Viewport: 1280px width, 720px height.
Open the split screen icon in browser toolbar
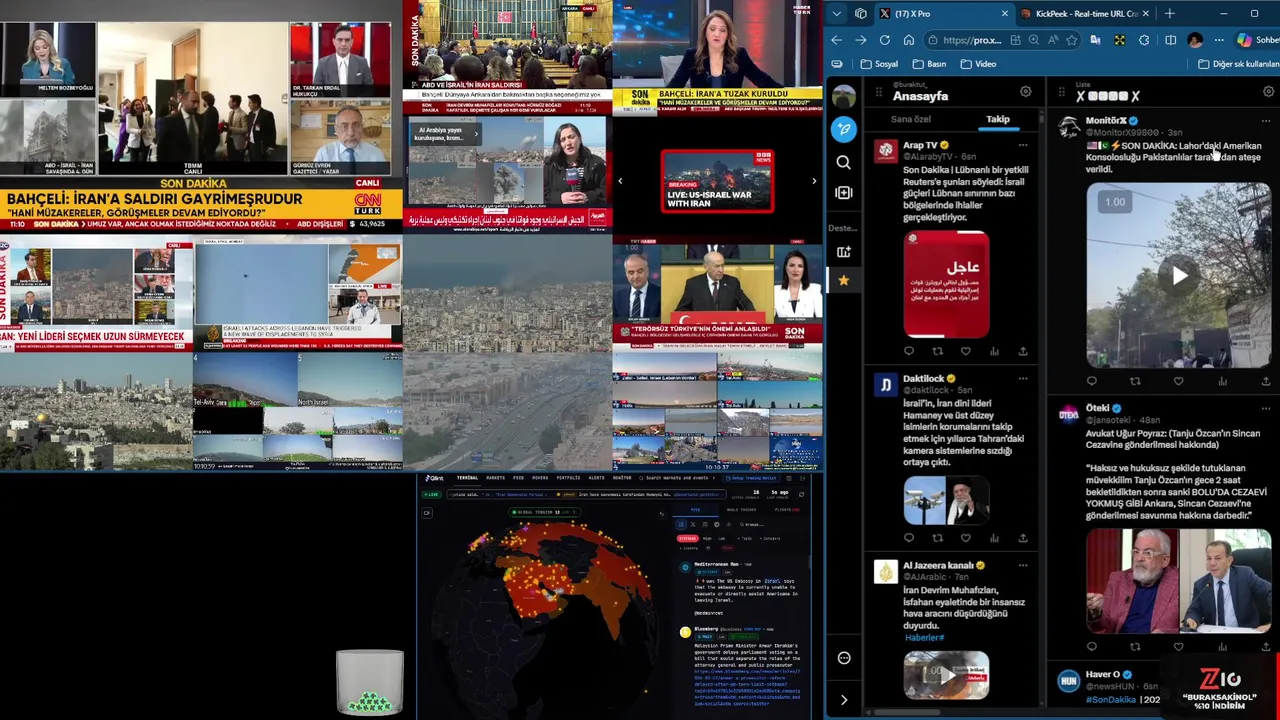coord(1170,40)
